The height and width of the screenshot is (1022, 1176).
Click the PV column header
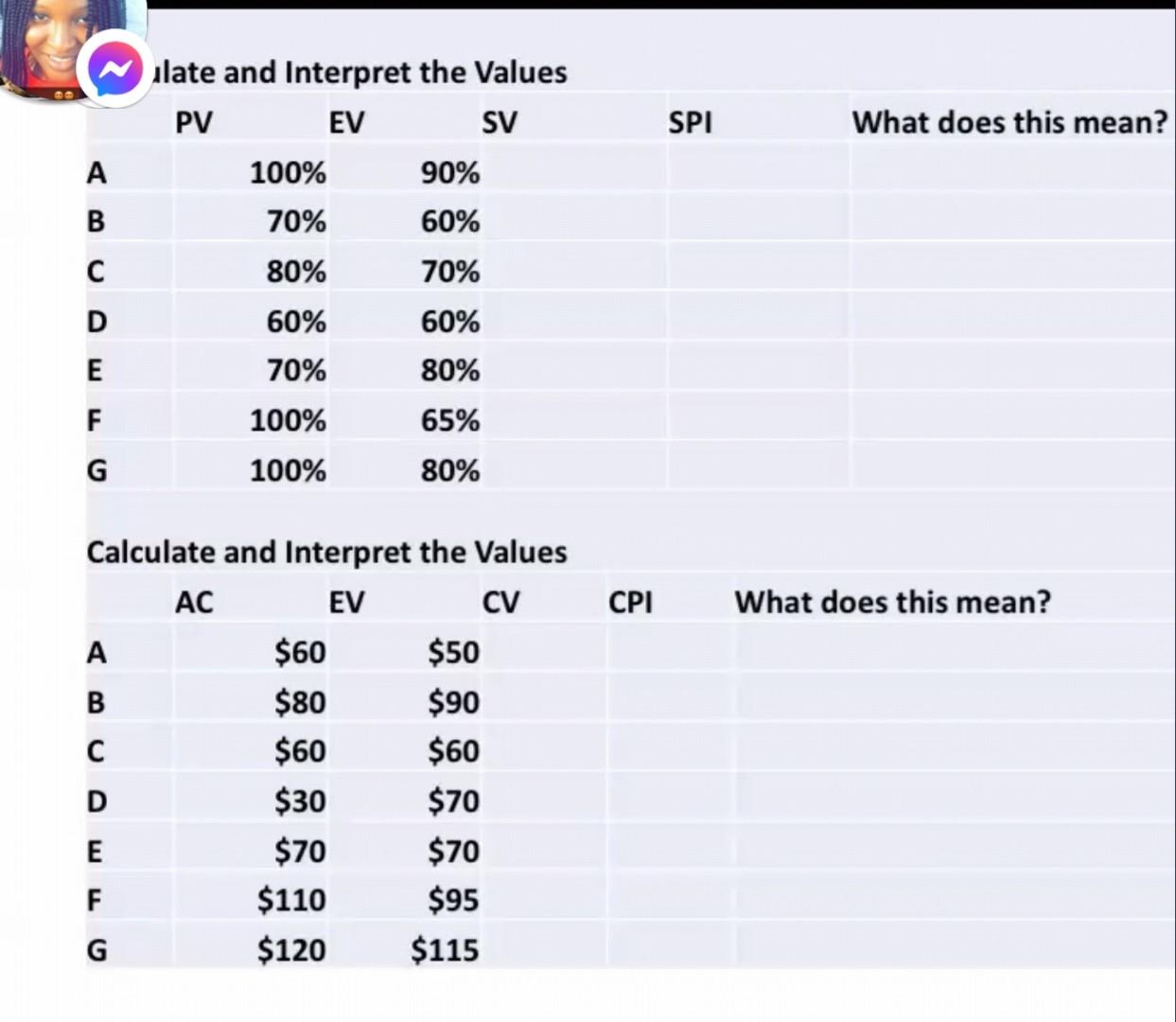(193, 122)
